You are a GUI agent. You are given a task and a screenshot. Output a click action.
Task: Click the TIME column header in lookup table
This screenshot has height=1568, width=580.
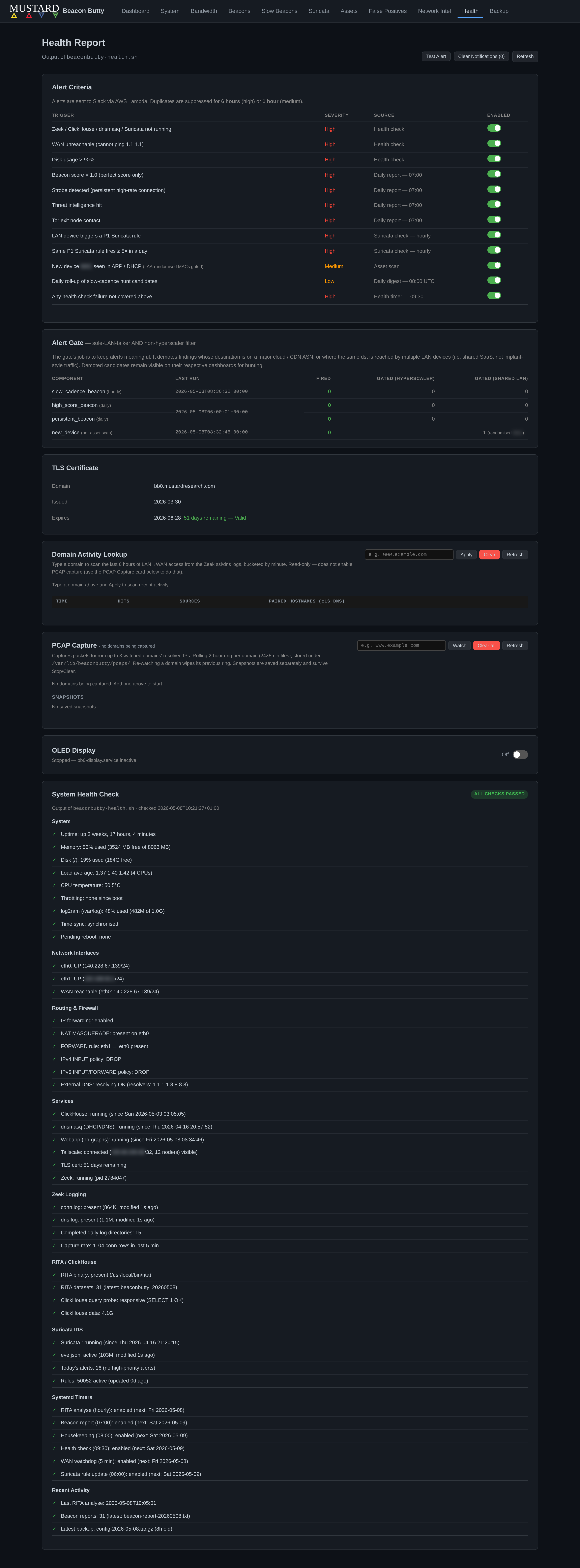[x=62, y=601]
